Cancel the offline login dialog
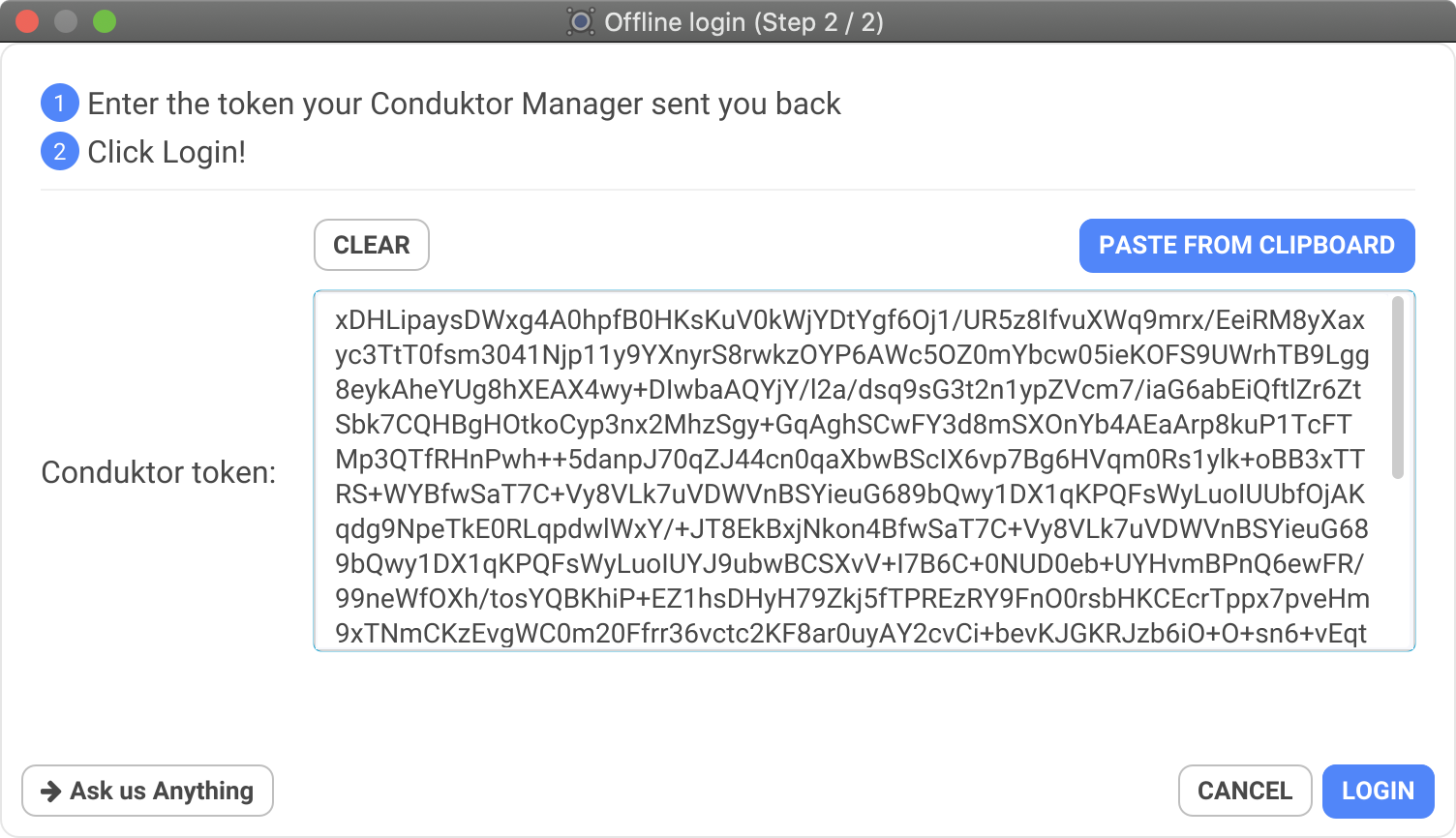Viewport: 1456px width, 838px height. coord(1245,791)
